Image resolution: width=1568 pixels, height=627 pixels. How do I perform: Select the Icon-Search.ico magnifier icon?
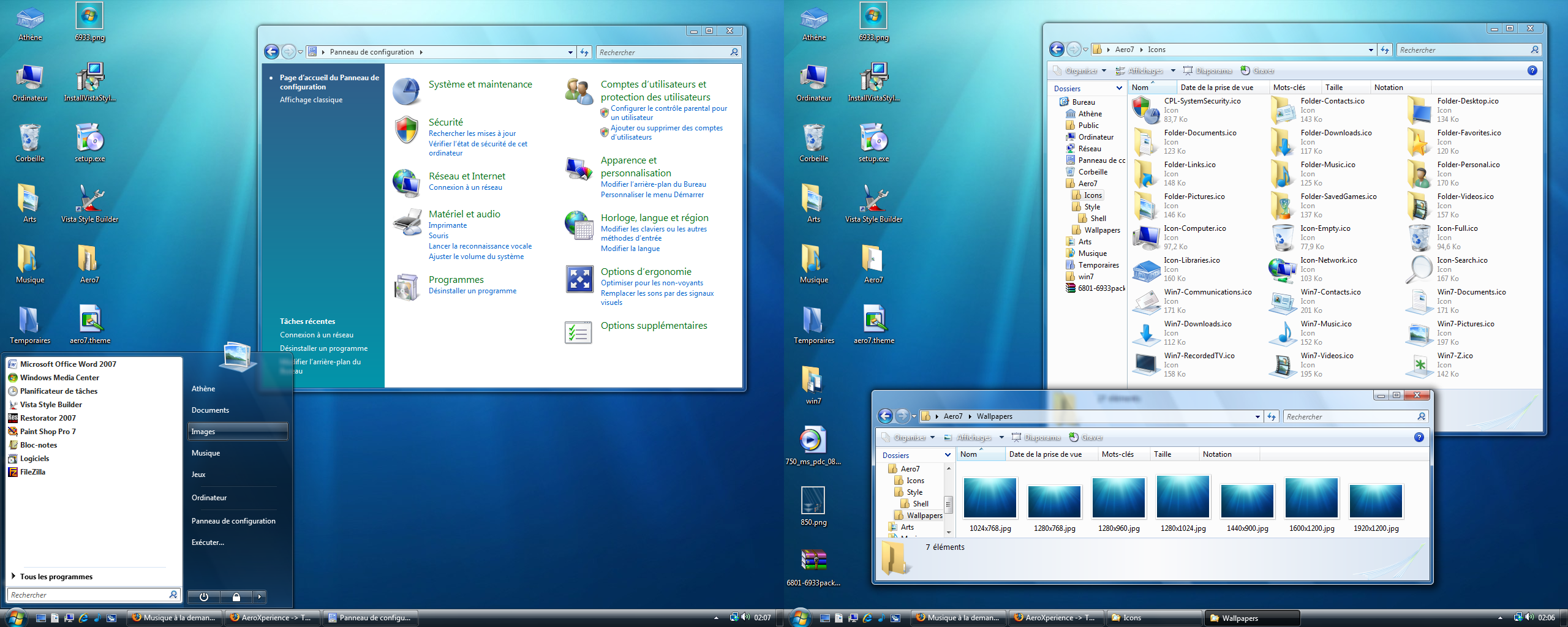coord(1420,269)
